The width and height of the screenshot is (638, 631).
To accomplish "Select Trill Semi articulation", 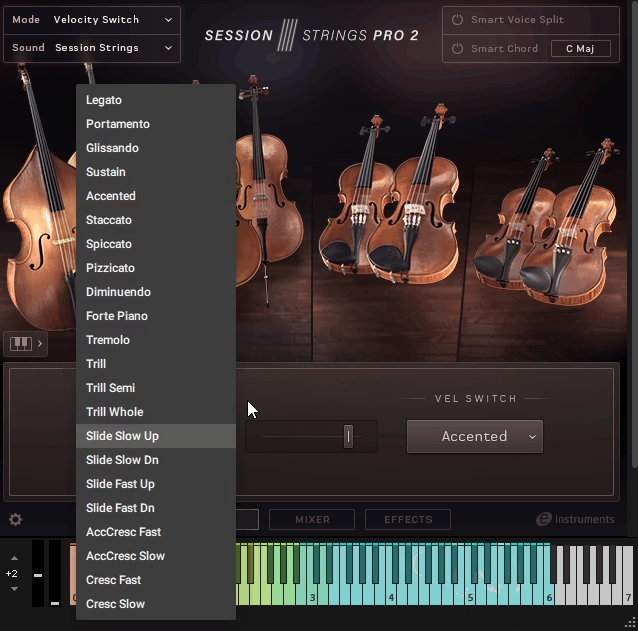I will tap(156, 388).
